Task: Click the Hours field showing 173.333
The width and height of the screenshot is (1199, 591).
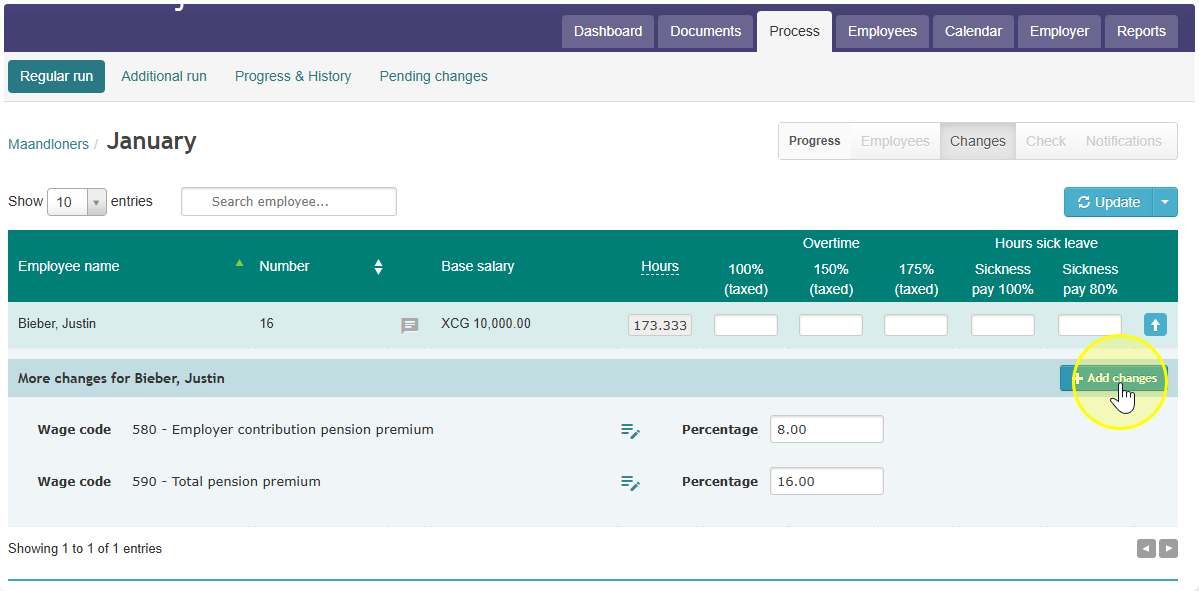Action: pyautogui.click(x=659, y=325)
